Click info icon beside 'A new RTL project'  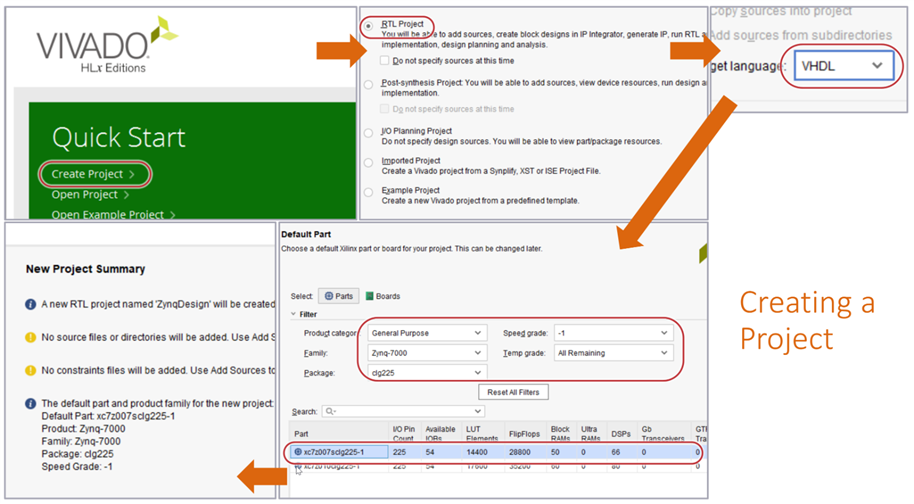point(30,304)
